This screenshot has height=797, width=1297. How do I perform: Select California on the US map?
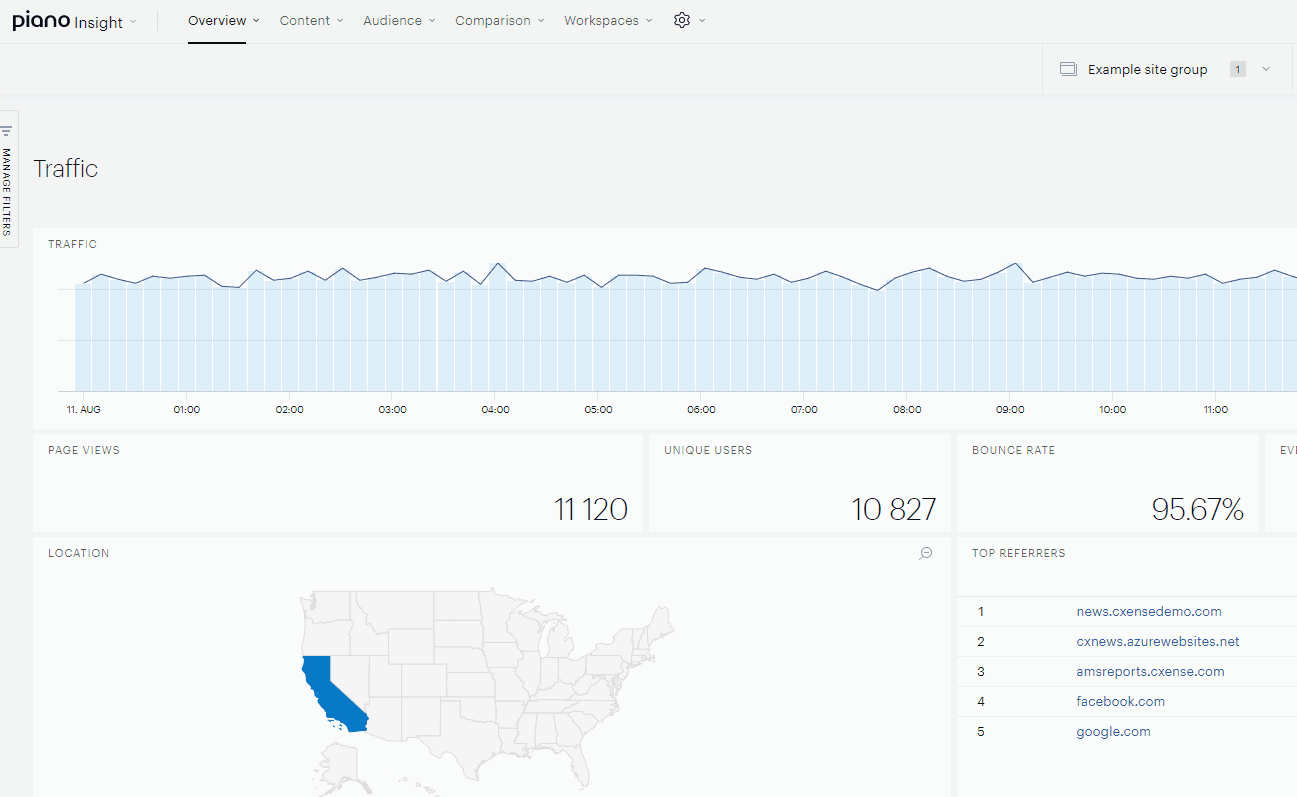tap(332, 693)
